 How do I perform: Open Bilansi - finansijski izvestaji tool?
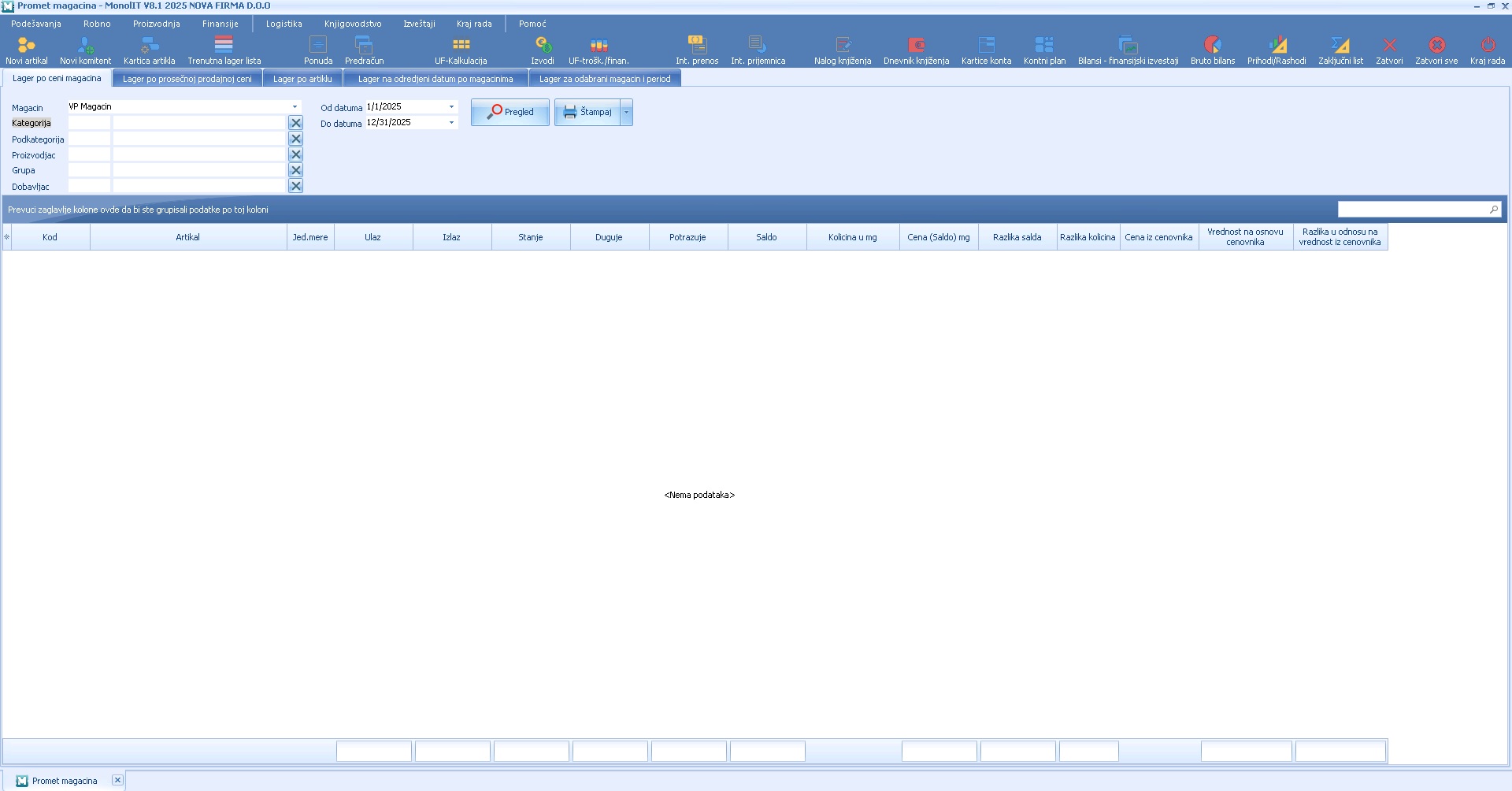coord(1128,50)
